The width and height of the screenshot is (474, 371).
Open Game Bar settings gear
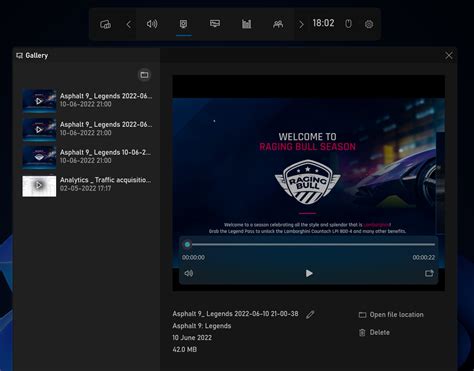tap(369, 24)
